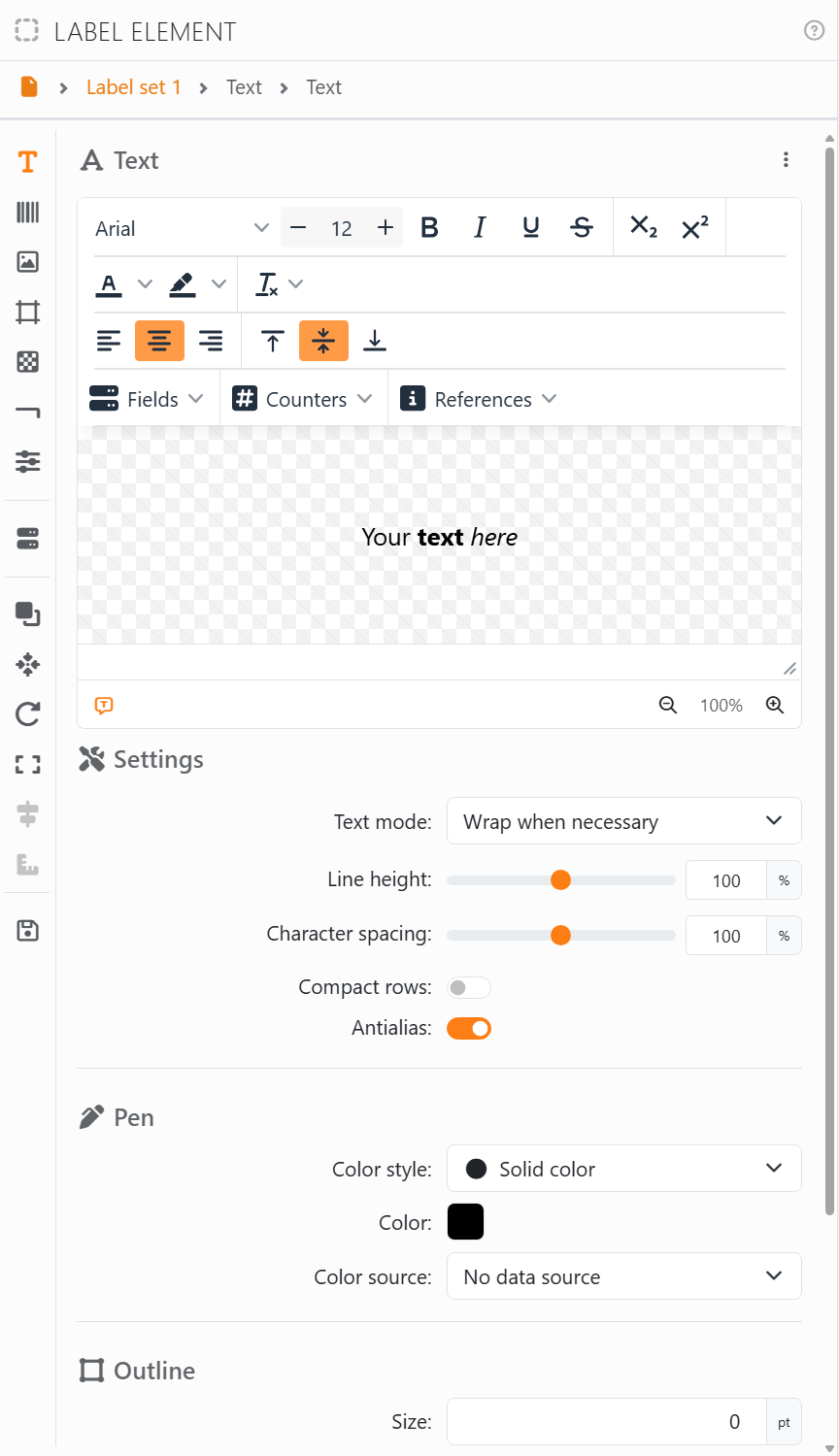Toggle underline formatting
Image resolution: width=839 pixels, height=1456 pixels.
click(530, 227)
